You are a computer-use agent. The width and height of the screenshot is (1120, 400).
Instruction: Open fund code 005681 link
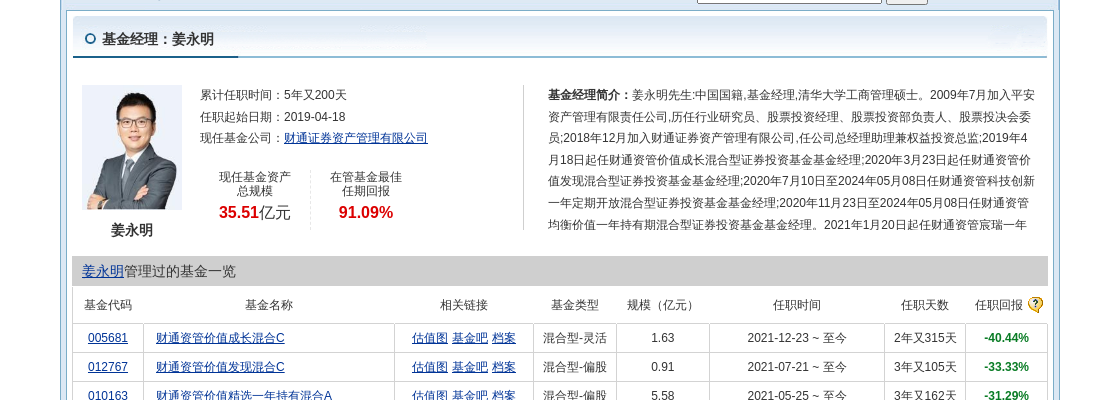pos(108,338)
